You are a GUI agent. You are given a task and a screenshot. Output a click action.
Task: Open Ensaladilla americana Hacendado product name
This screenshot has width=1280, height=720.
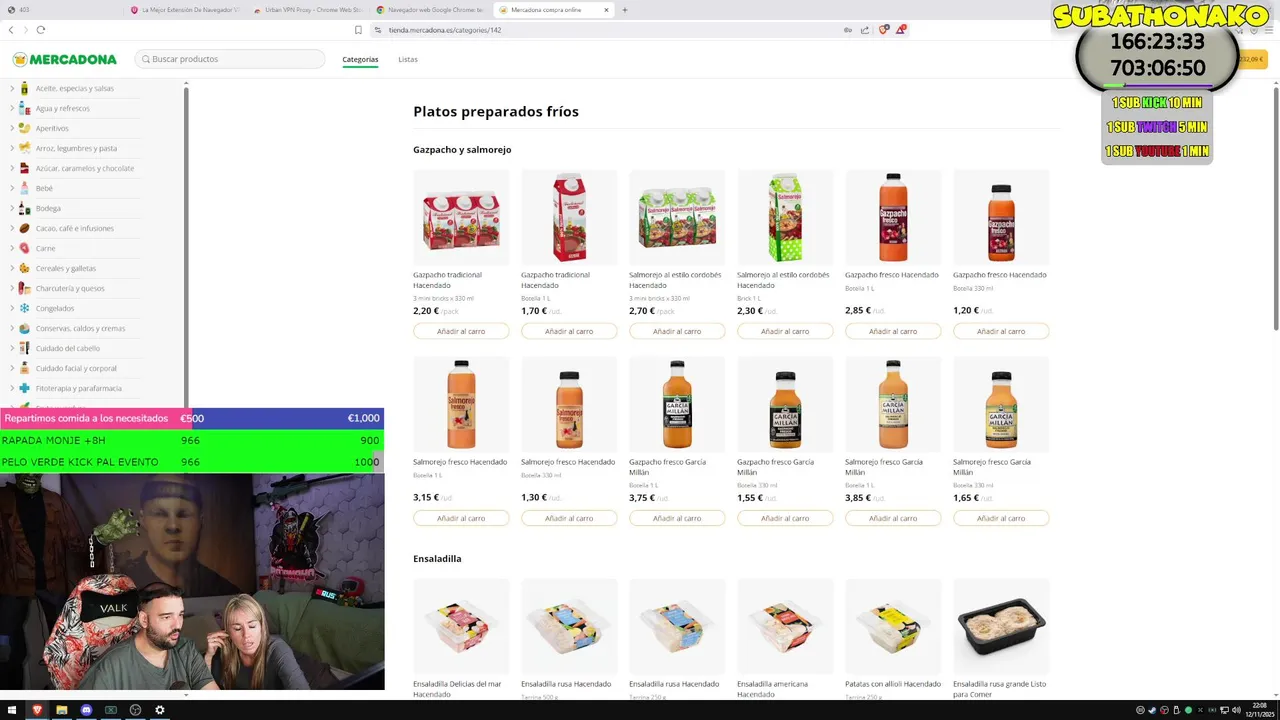[772, 689]
